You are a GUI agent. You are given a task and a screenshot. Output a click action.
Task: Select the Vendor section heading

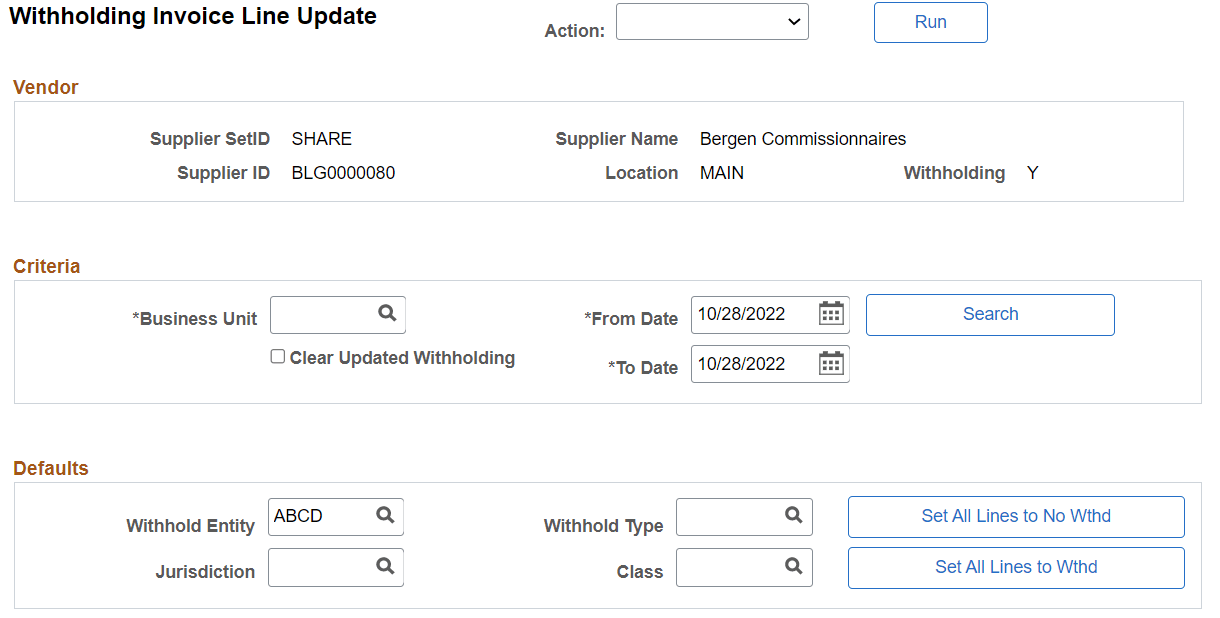pos(45,87)
